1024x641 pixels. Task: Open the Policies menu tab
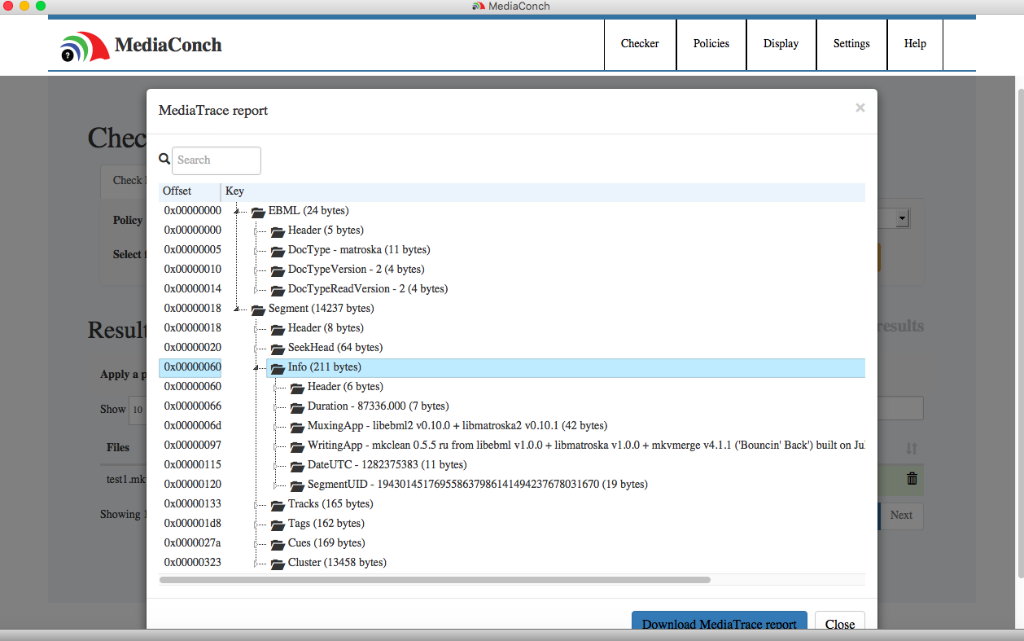click(x=711, y=44)
